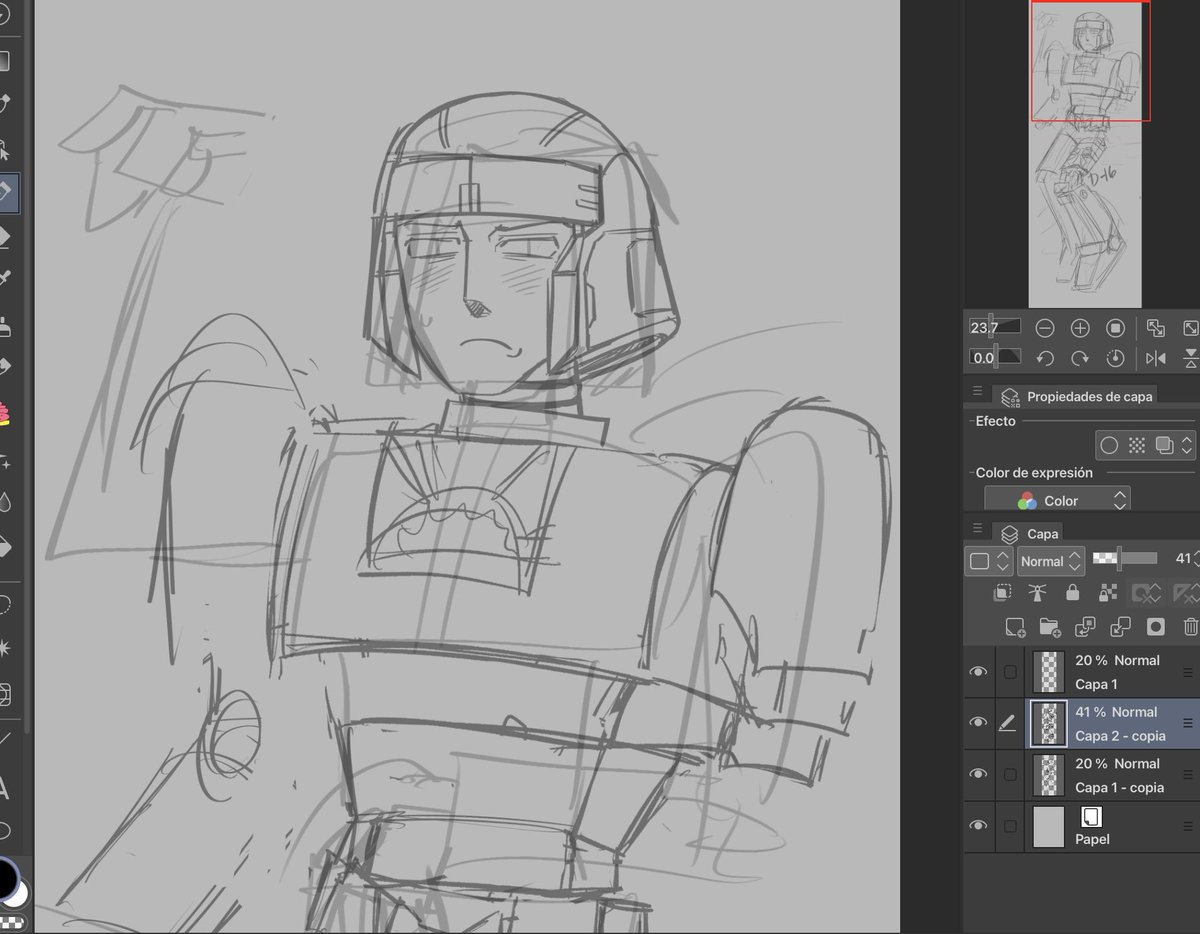Apply Tone effect dotted icon
1200x934 pixels.
point(1136,445)
